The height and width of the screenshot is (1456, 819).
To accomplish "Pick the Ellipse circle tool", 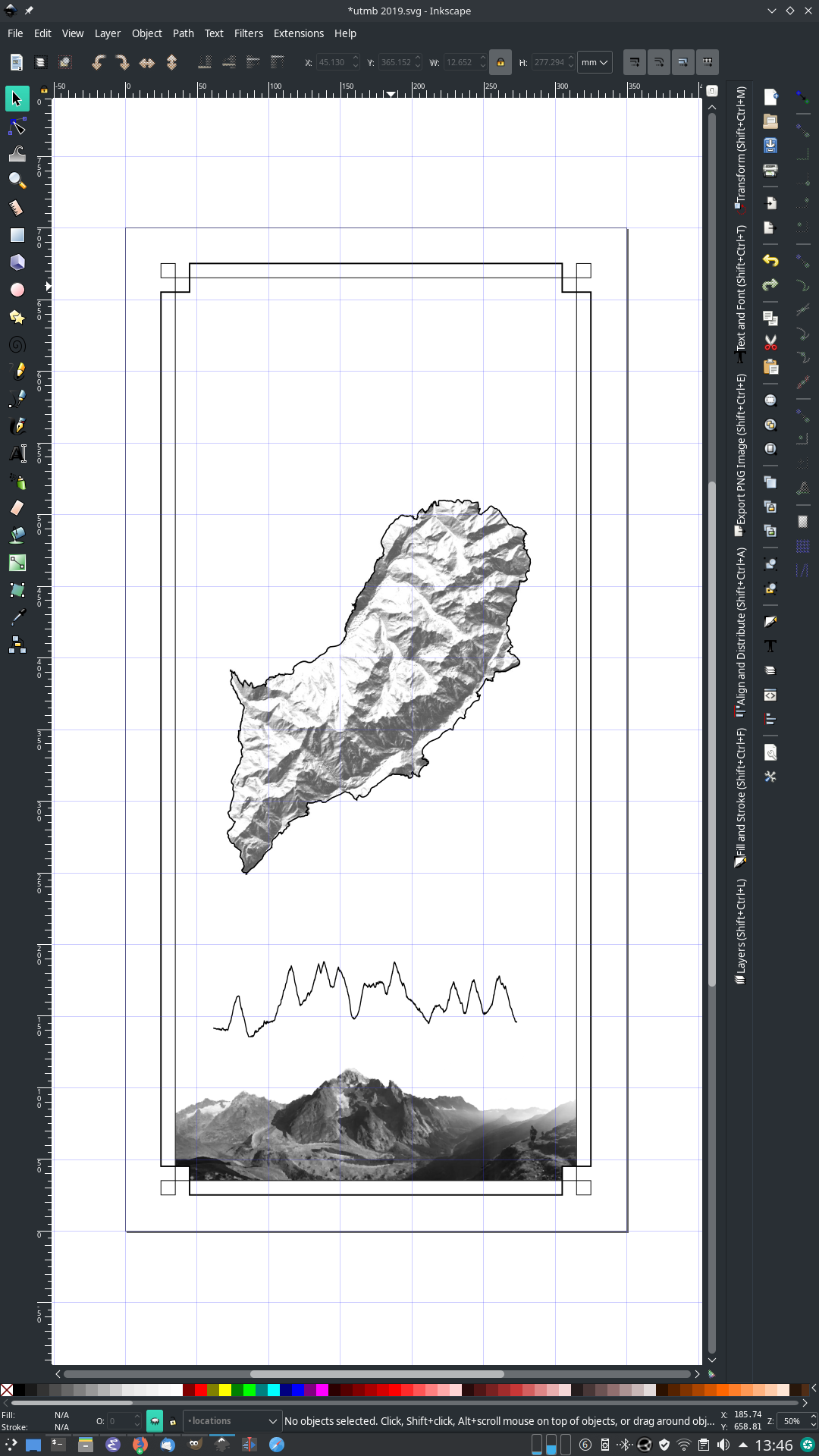I will (x=17, y=290).
